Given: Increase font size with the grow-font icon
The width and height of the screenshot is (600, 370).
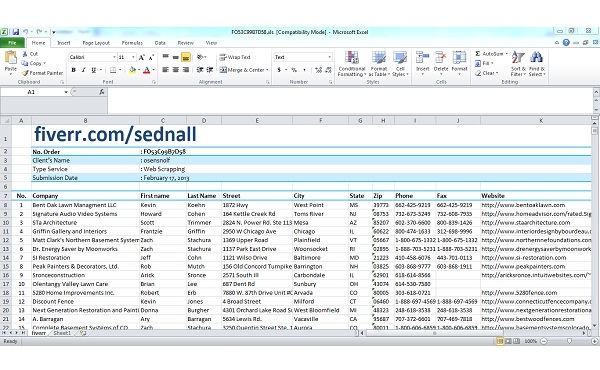Looking at the screenshot, I should (x=142, y=57).
